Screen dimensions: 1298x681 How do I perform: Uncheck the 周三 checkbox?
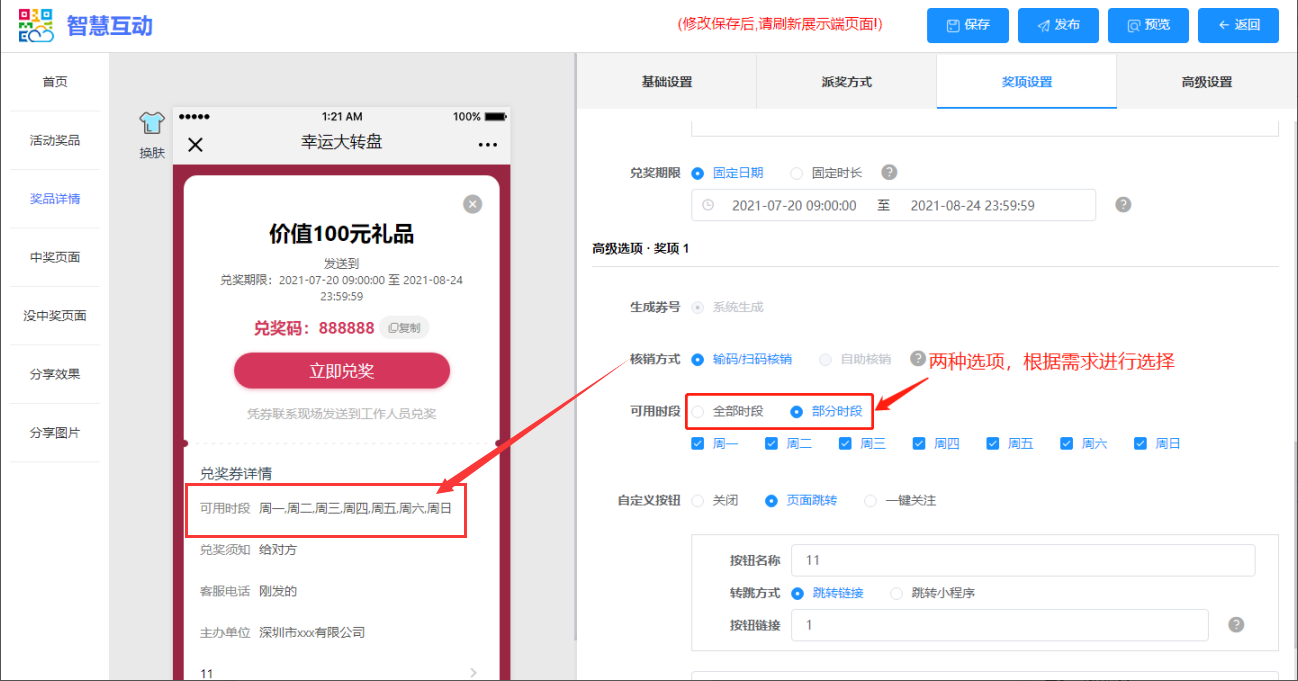[845, 444]
